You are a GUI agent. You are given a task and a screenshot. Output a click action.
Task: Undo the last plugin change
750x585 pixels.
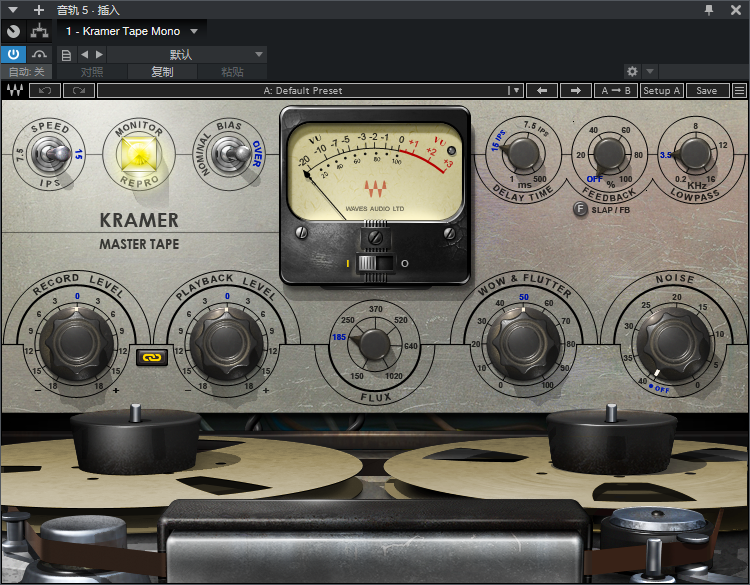pos(45,90)
